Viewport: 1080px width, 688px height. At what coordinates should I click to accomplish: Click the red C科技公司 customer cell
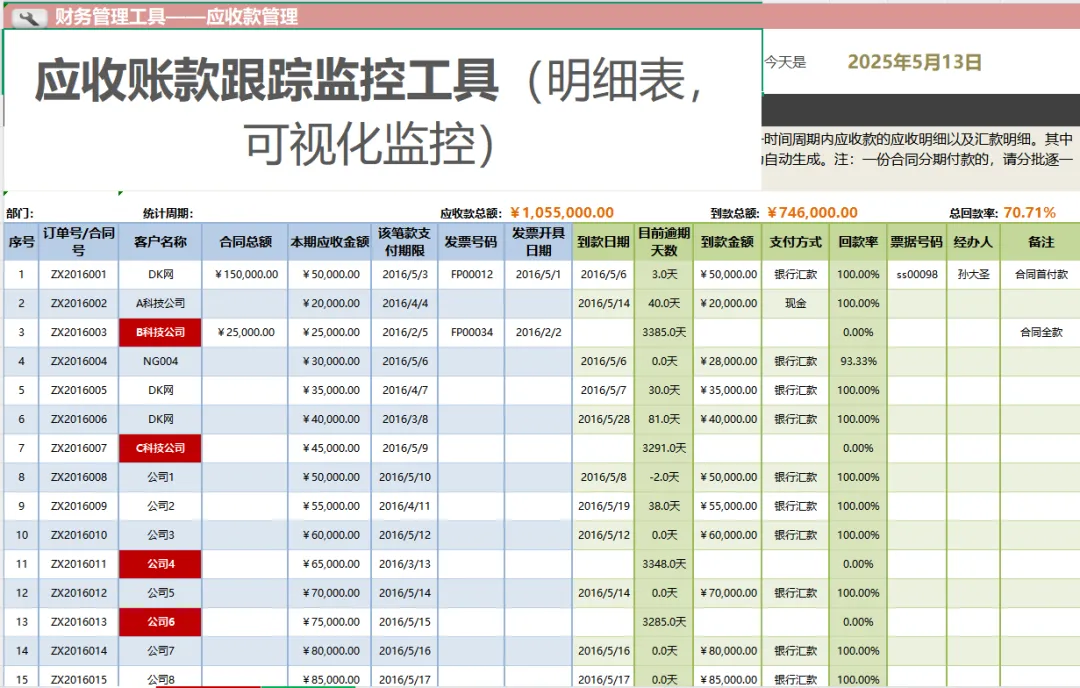160,448
